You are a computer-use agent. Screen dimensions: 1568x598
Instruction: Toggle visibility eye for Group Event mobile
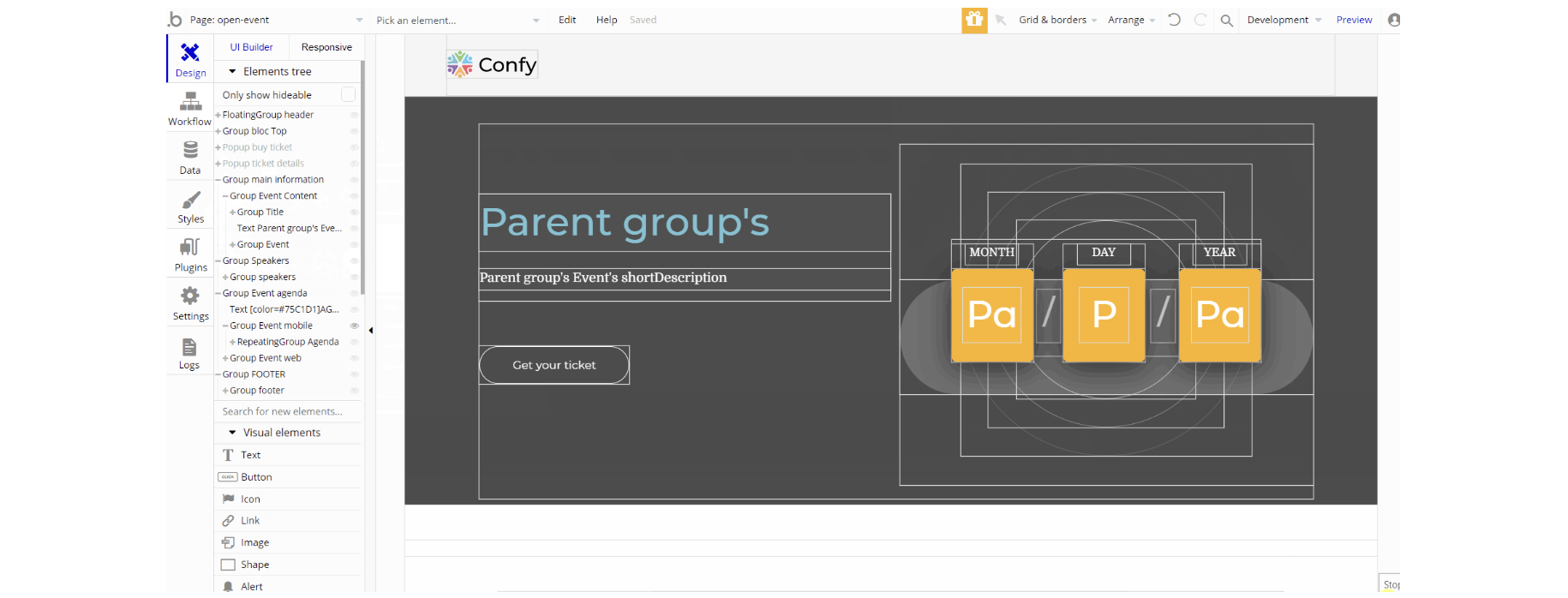point(354,326)
